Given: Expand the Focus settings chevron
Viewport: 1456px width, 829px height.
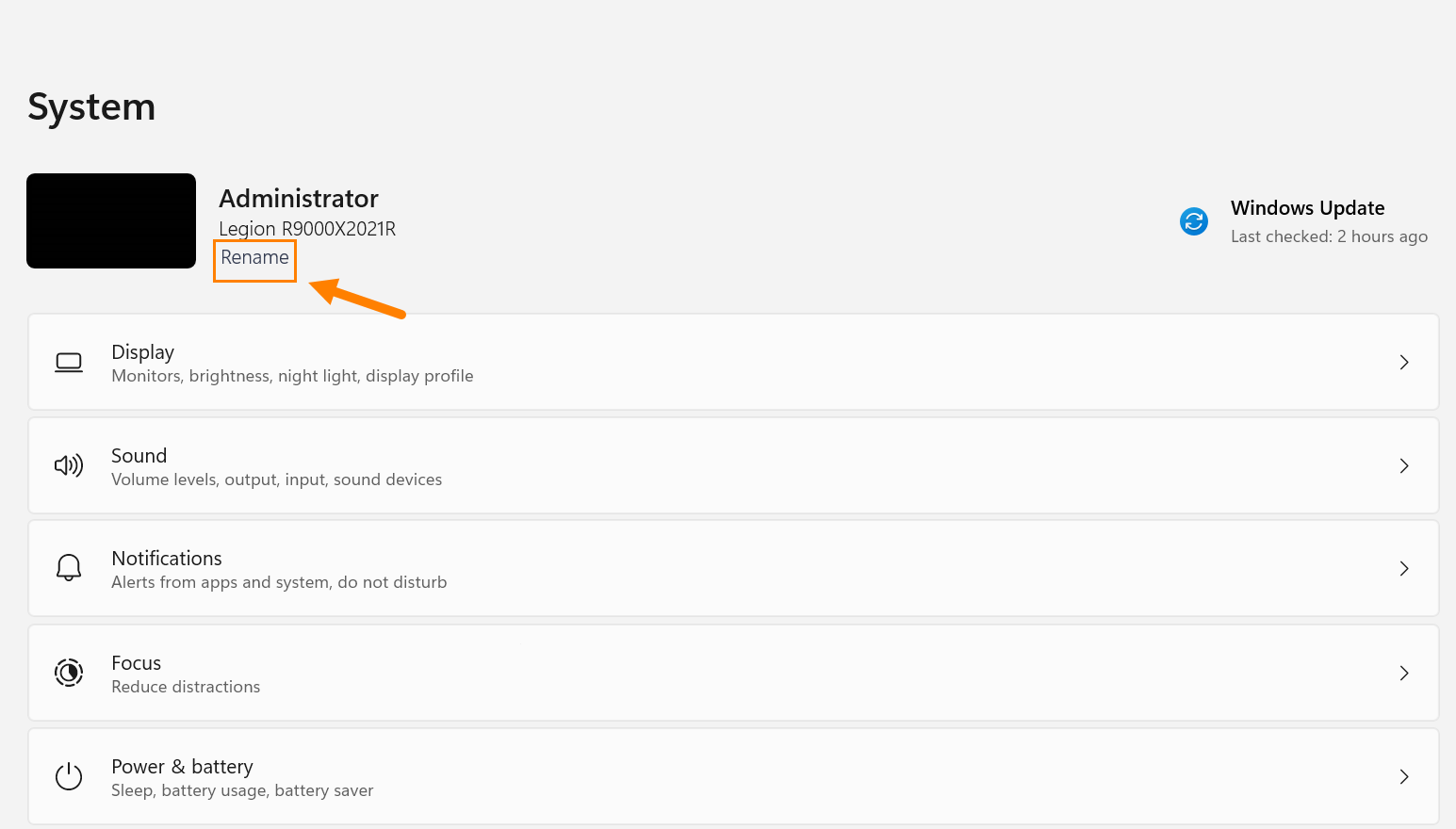Looking at the screenshot, I should pos(1404,673).
